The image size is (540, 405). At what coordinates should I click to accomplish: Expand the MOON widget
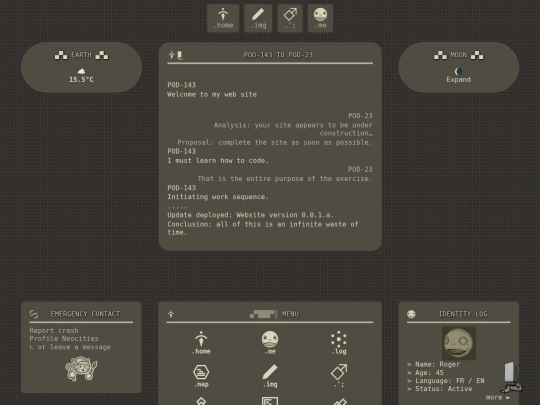(458, 80)
